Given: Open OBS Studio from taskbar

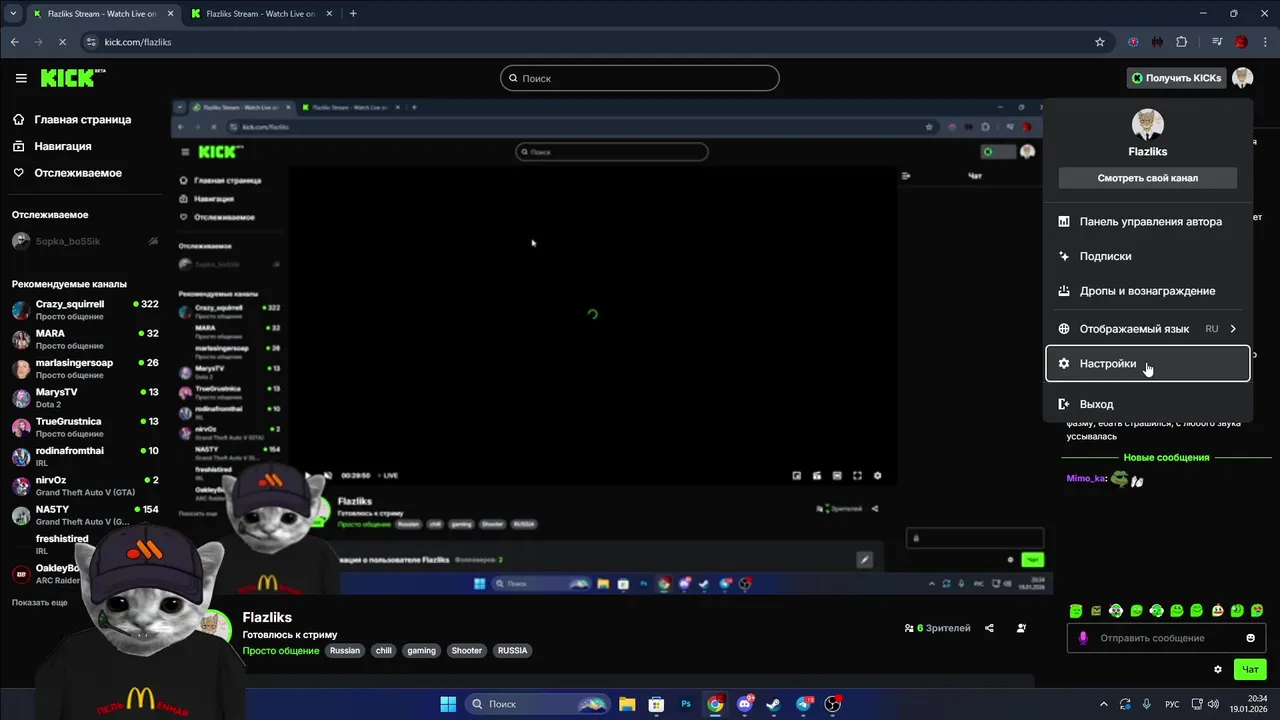Looking at the screenshot, I should coord(833,704).
